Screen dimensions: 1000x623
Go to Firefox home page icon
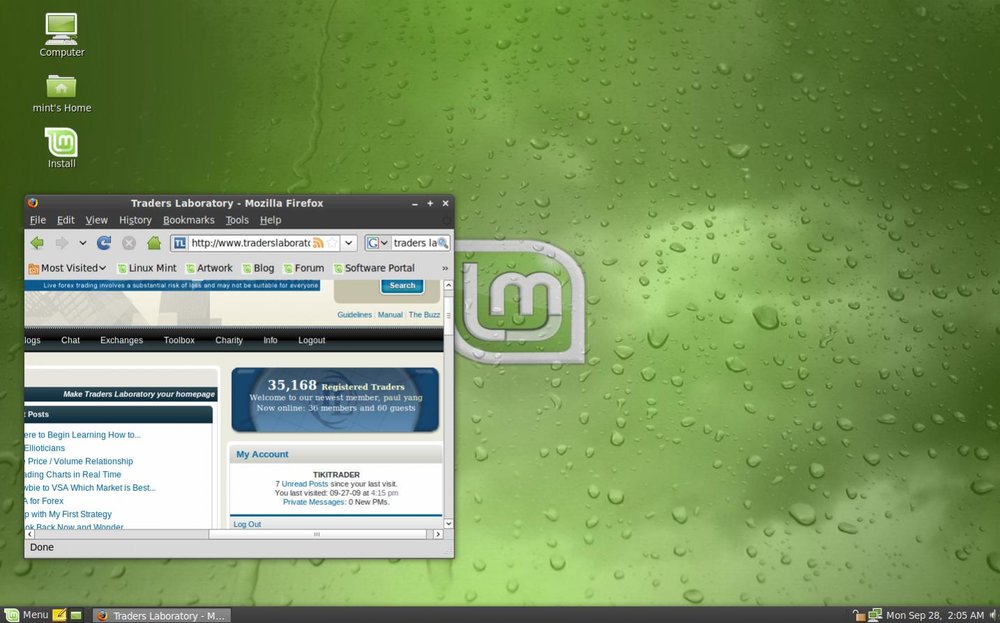click(x=154, y=243)
